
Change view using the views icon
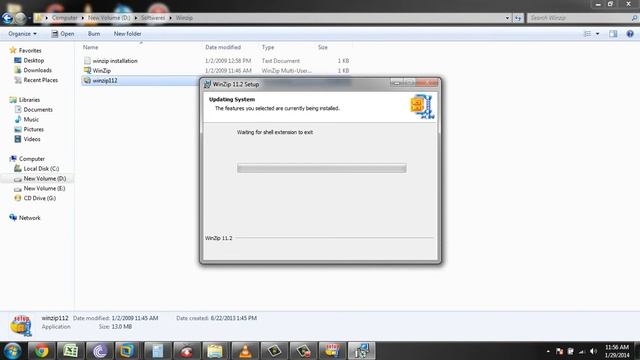click(x=587, y=34)
